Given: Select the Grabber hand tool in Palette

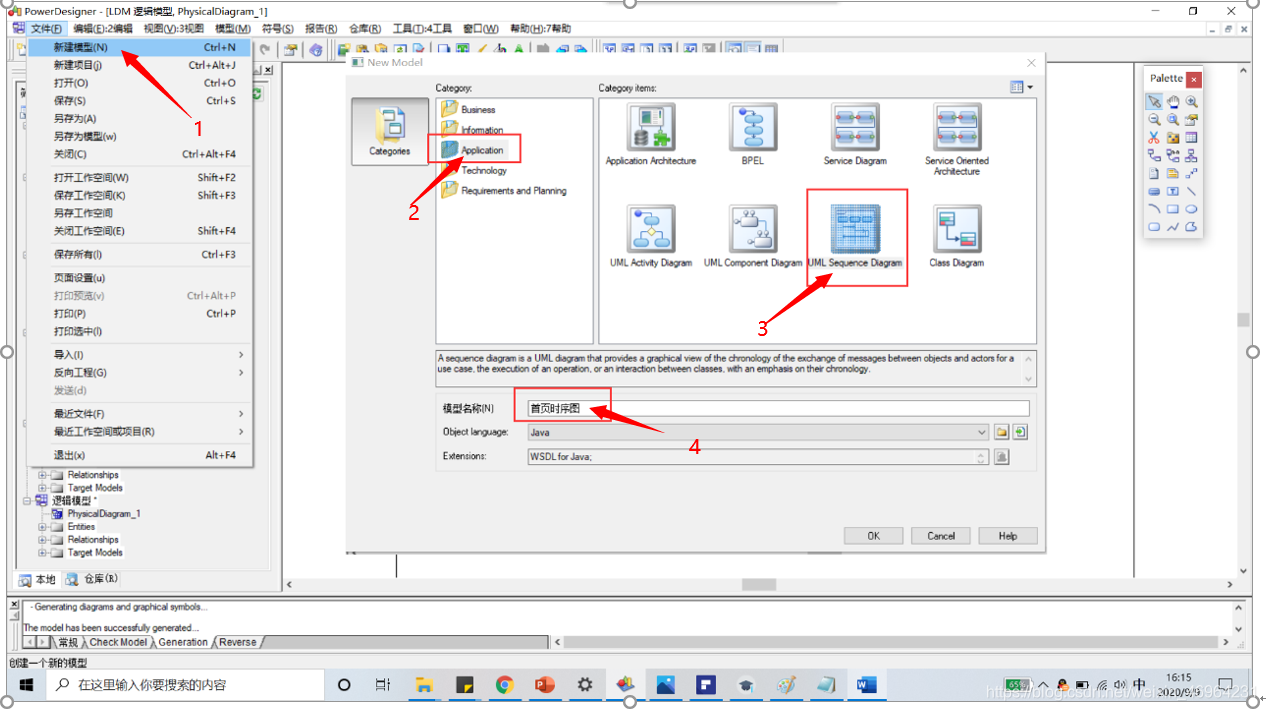Looking at the screenshot, I should 1173,101.
